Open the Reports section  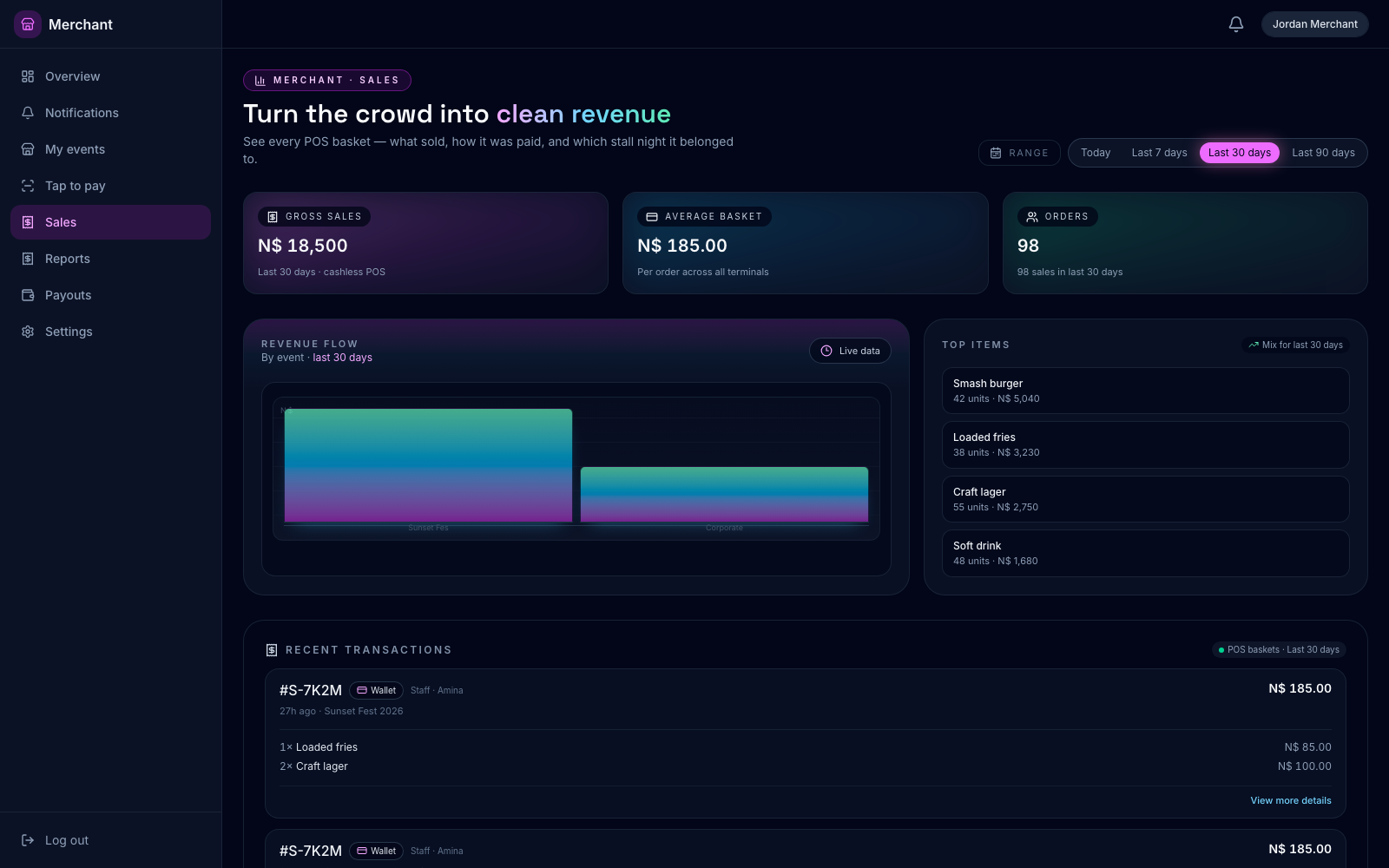[110, 259]
